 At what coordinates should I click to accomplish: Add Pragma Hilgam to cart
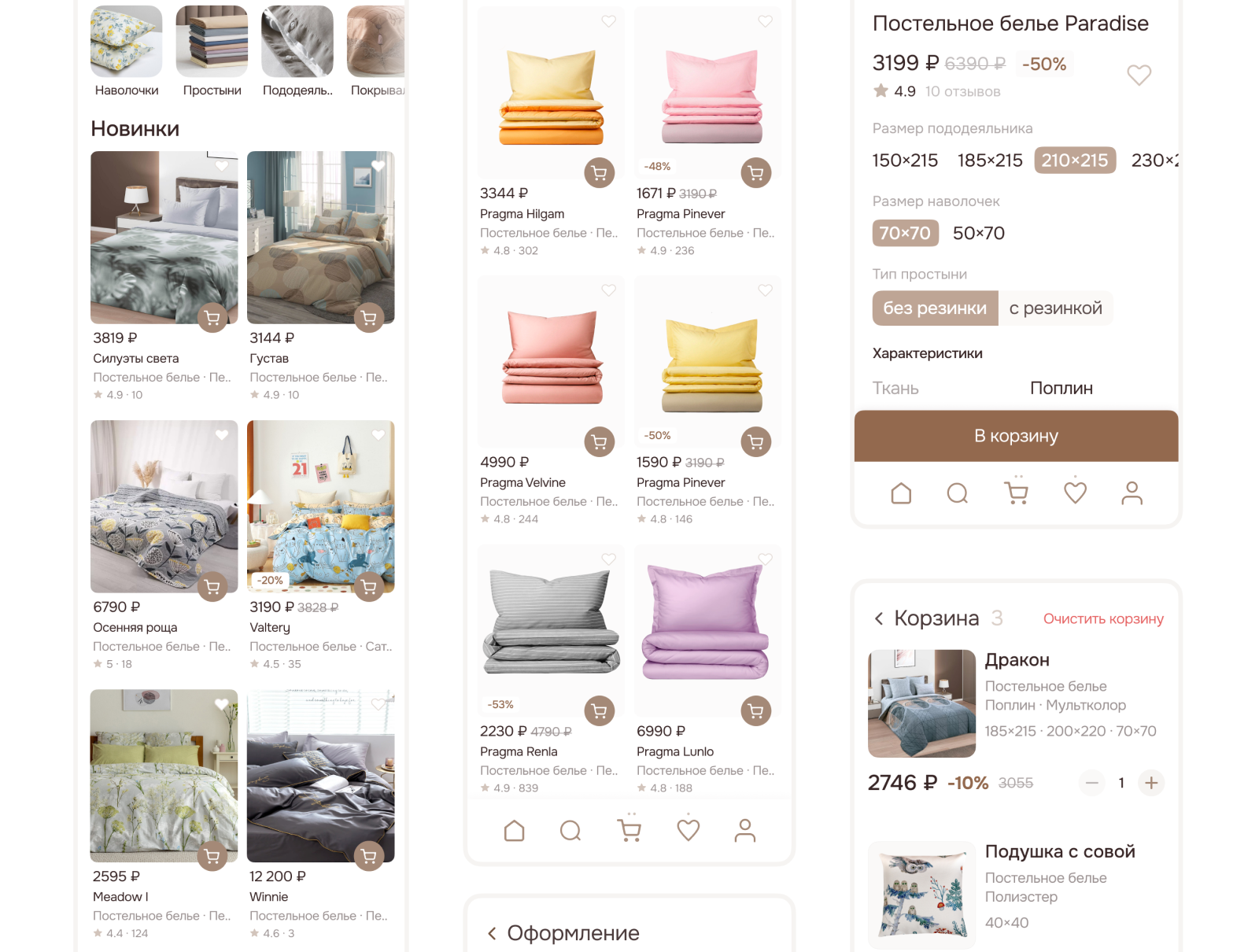click(600, 173)
